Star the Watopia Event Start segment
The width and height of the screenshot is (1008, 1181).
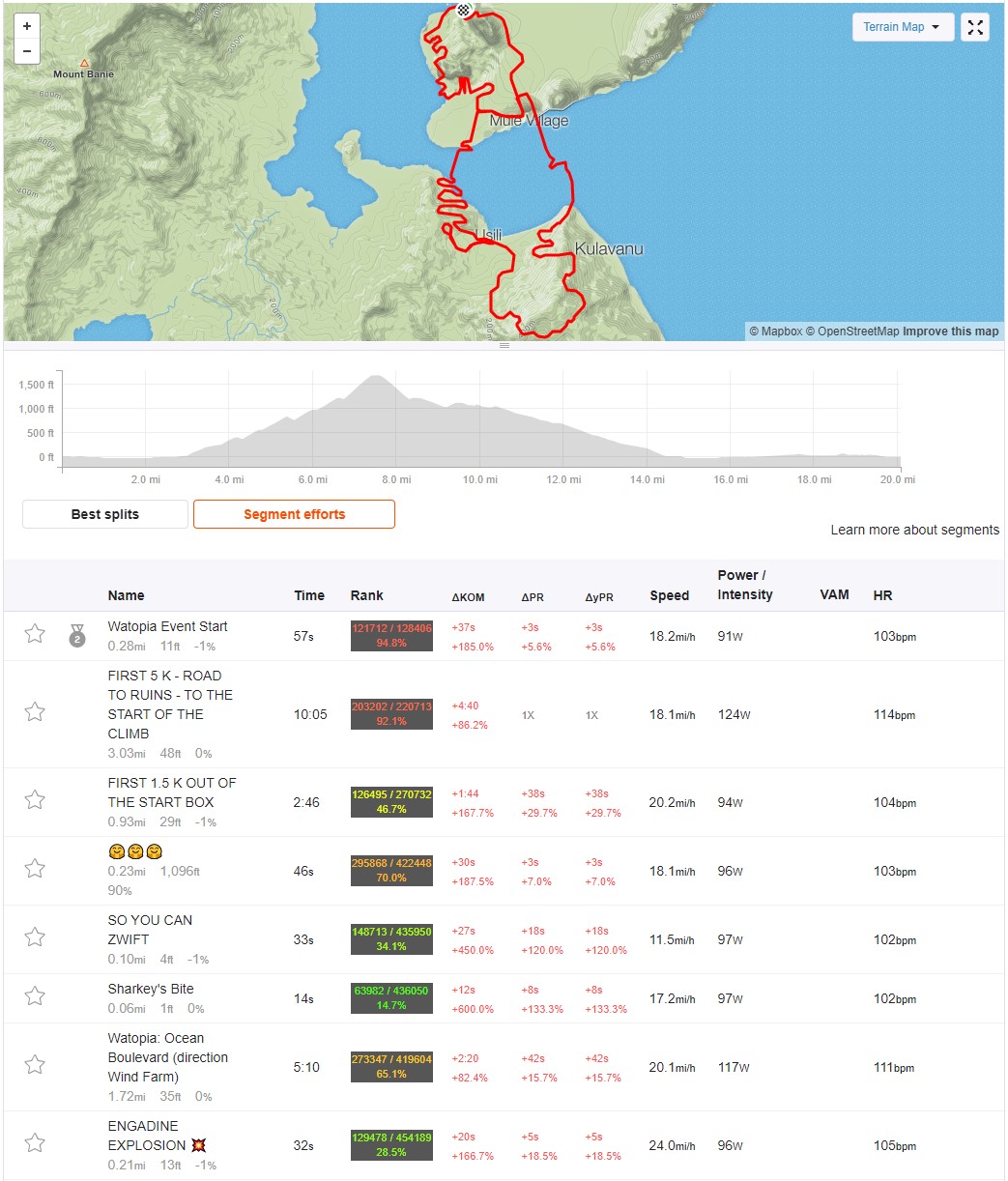[35, 634]
